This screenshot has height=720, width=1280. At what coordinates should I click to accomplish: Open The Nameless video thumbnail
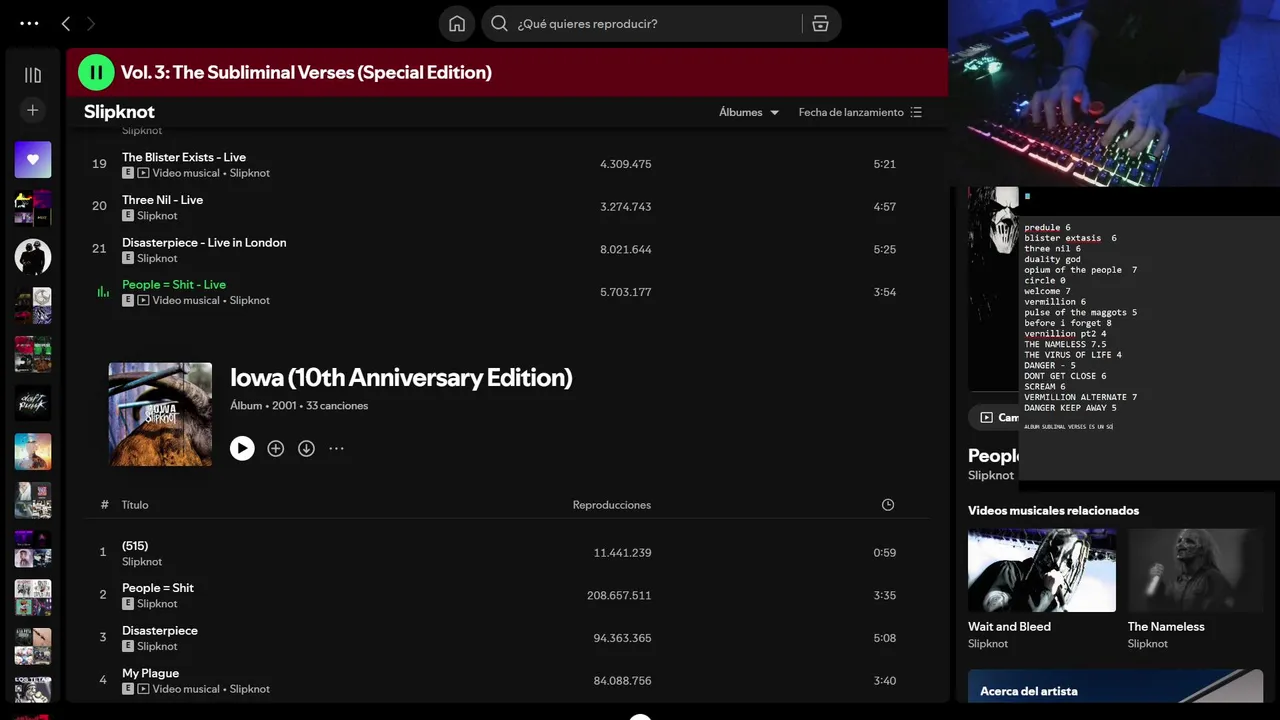[x=1196, y=570]
